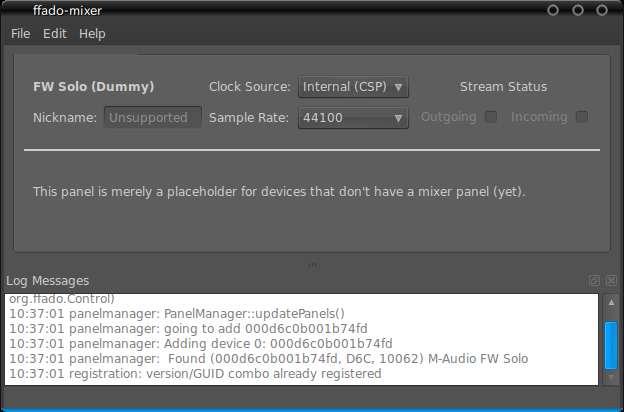The image size is (624, 412).
Task: Click the FW Solo (Dummy) device title
Action: point(94,87)
